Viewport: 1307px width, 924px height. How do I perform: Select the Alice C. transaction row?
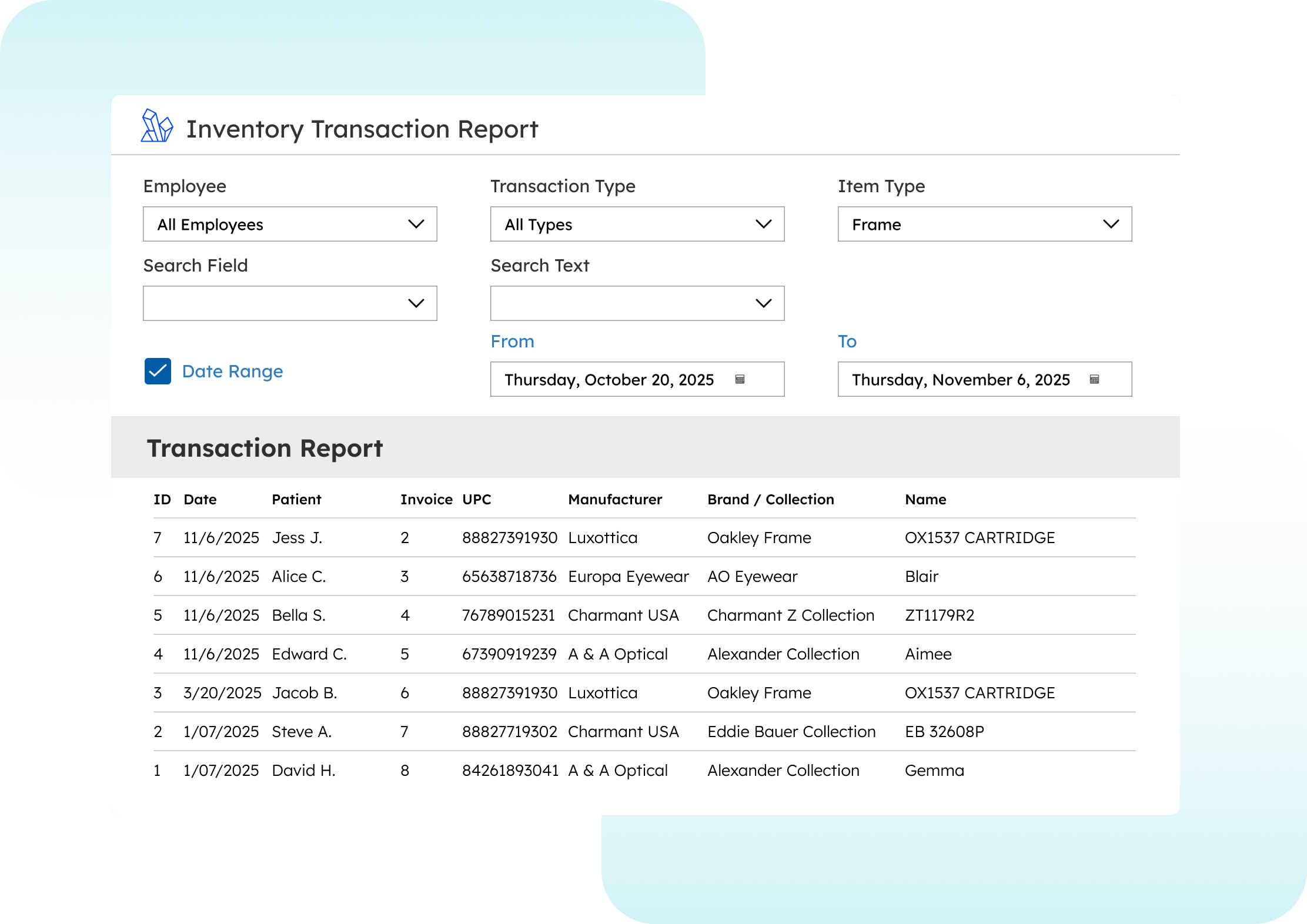coord(299,577)
